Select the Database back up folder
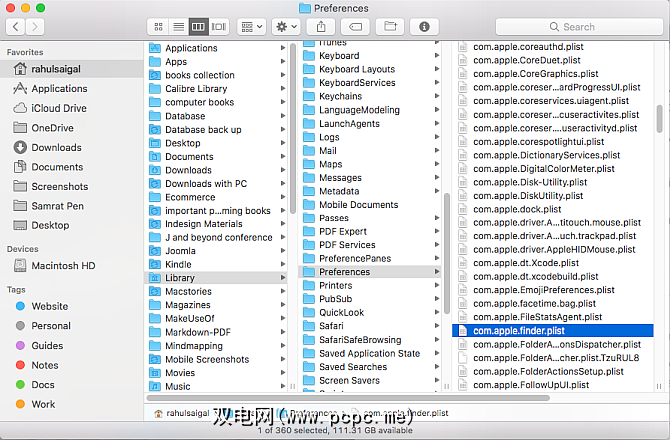 tap(217, 129)
